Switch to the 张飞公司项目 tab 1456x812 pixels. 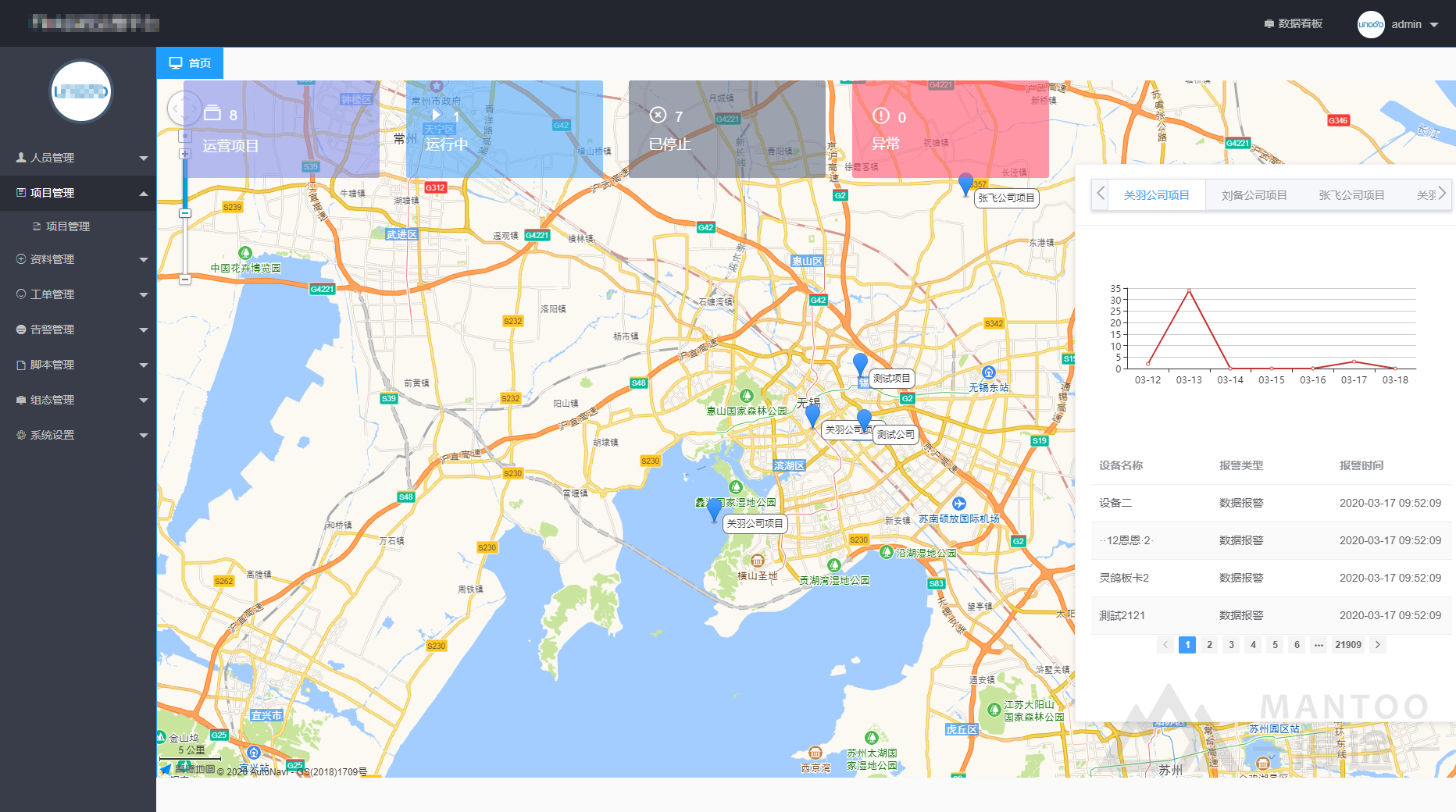pos(1351,195)
